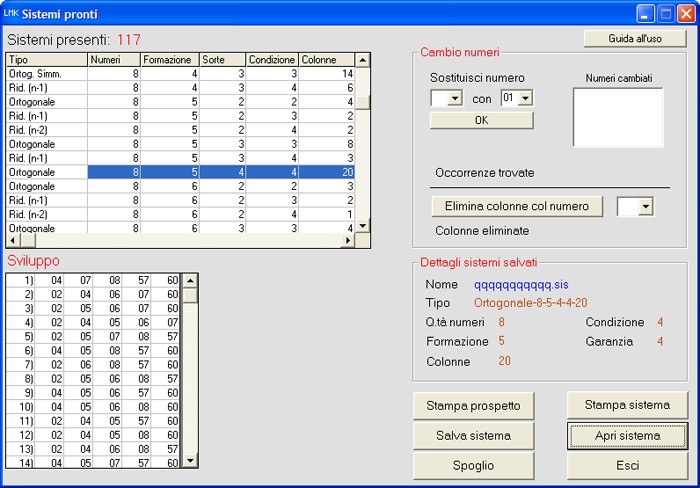
Task: Click Sviluppo row 10) in development grid
Action: click(x=93, y=407)
